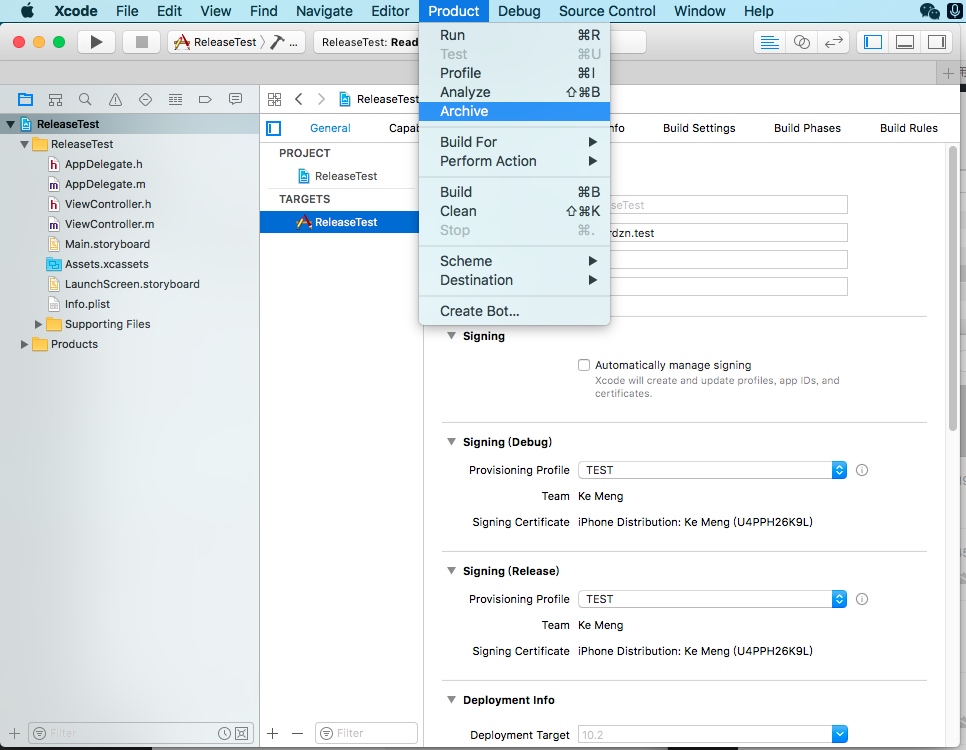966x750 pixels.
Task: Choose Clean in Product menu
Action: tap(514, 211)
